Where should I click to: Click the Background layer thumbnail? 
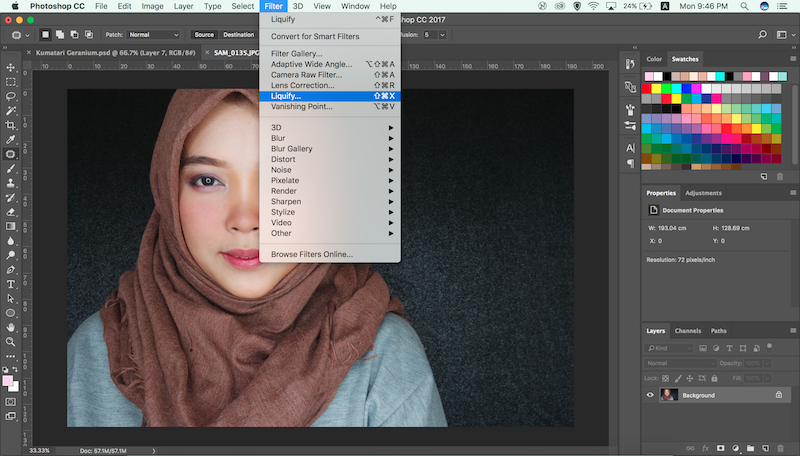(668, 395)
